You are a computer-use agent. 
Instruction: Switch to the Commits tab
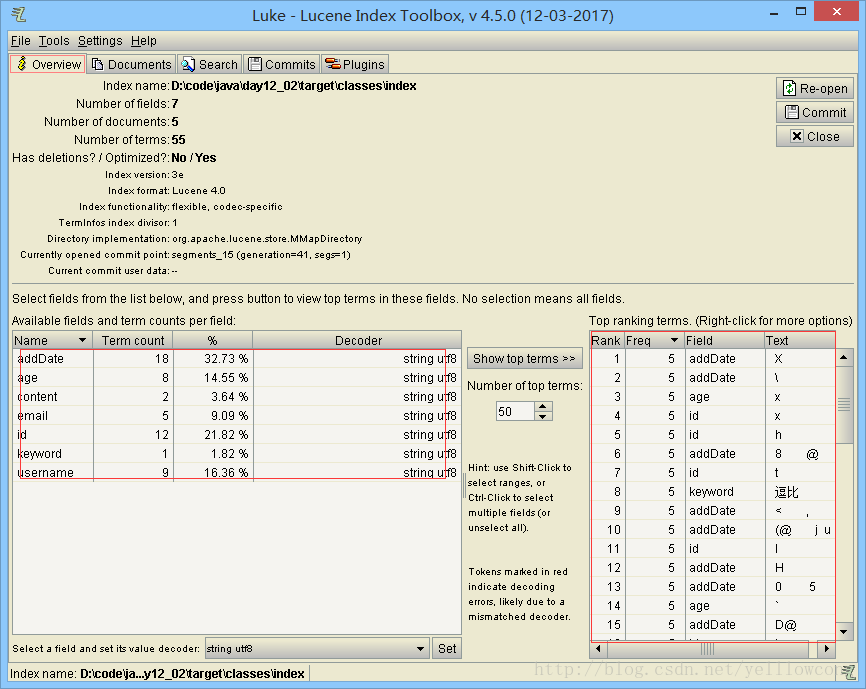point(282,64)
